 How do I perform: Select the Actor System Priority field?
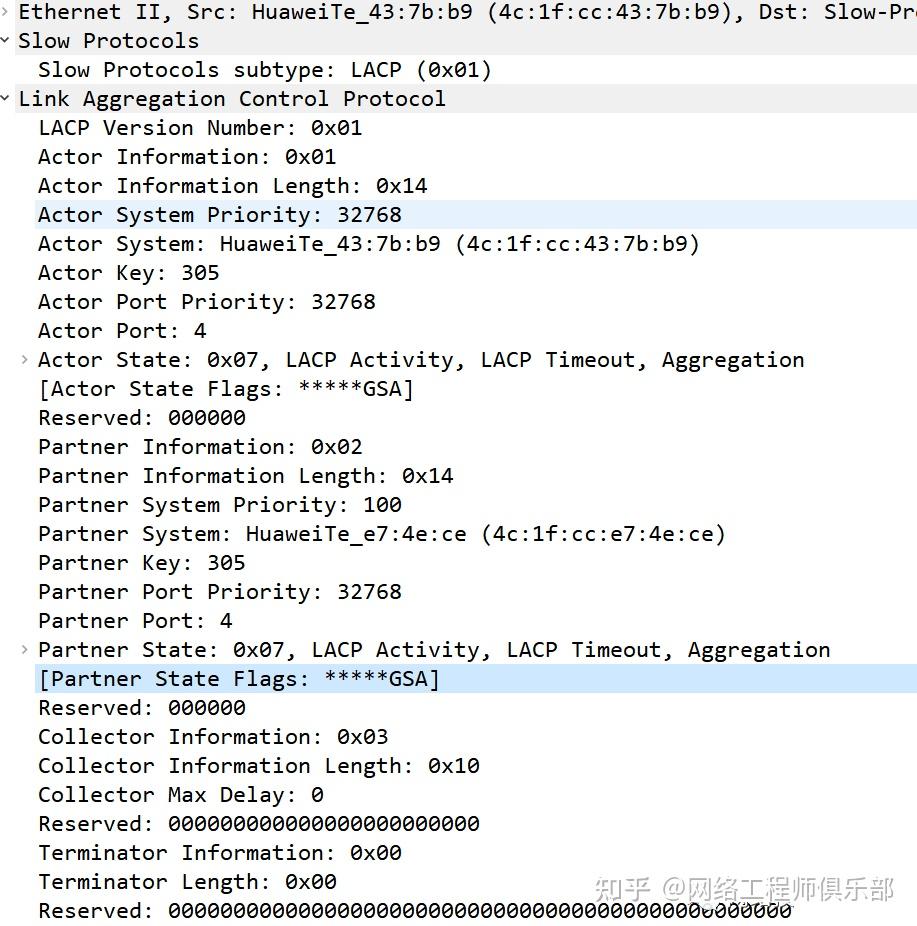pos(476,214)
